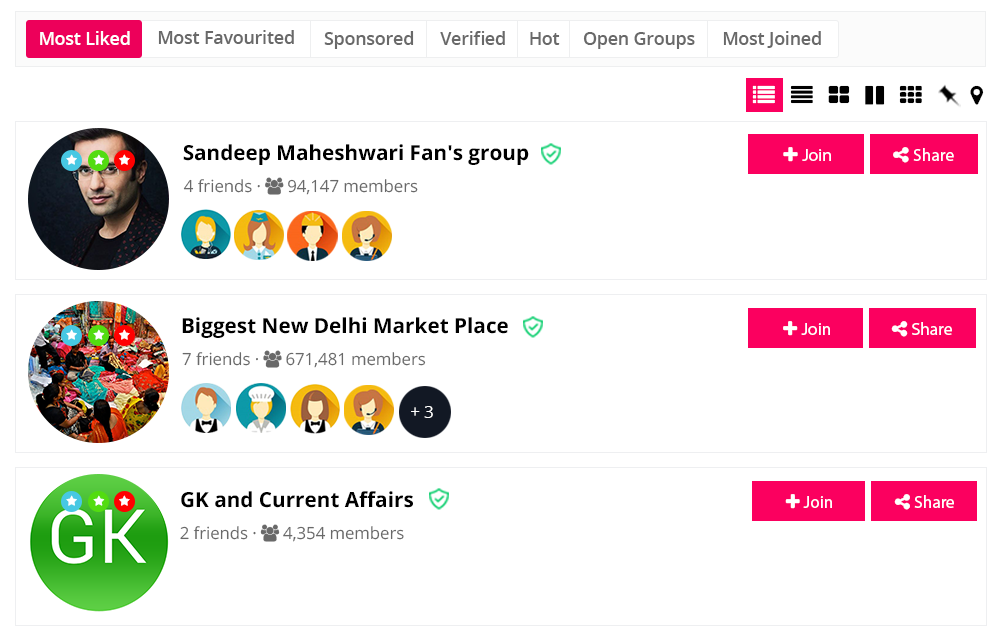Switch to detailed list view icon
The height and width of the screenshot is (635, 1000).
tap(764, 95)
